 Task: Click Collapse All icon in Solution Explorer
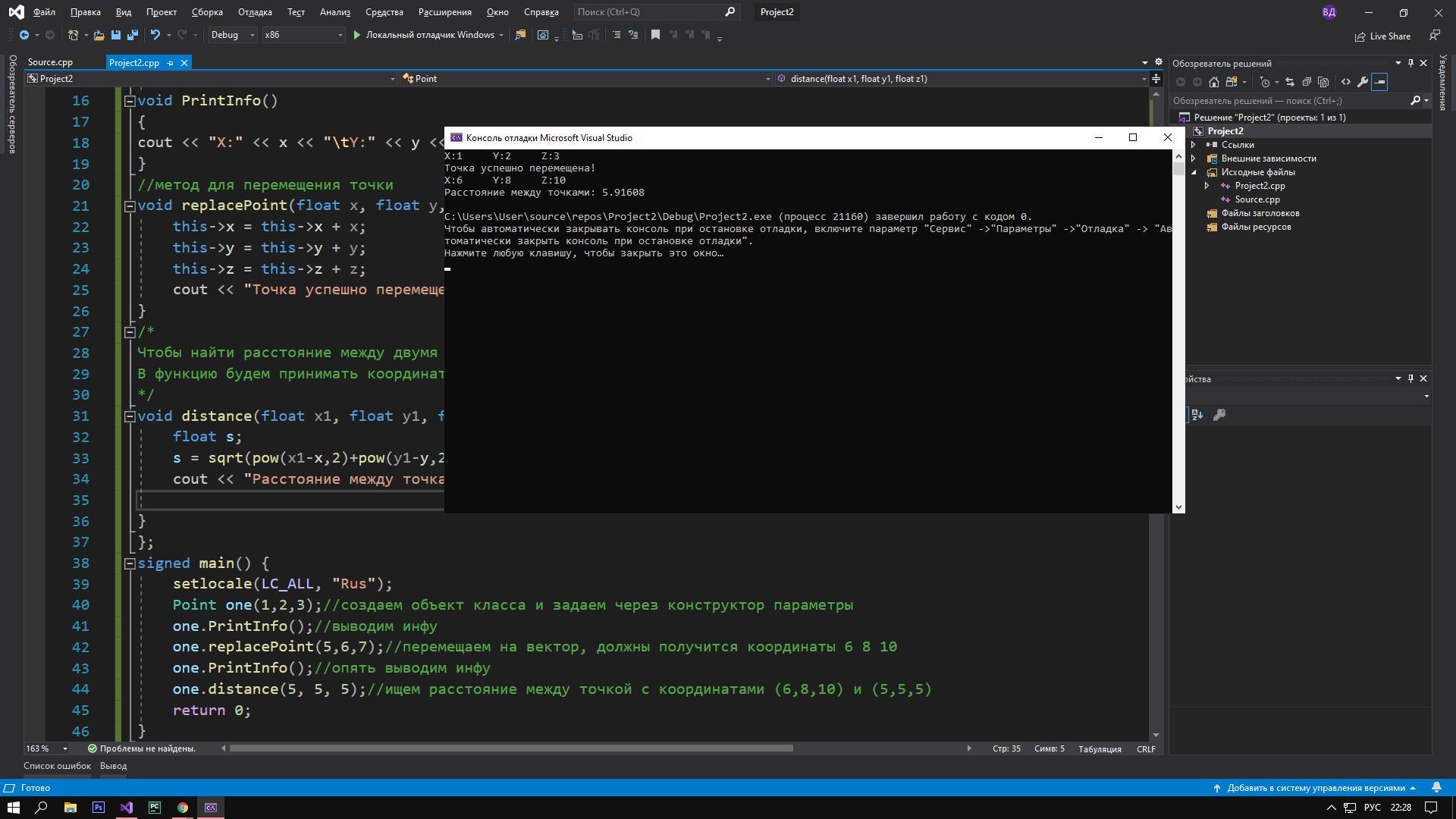(1307, 82)
